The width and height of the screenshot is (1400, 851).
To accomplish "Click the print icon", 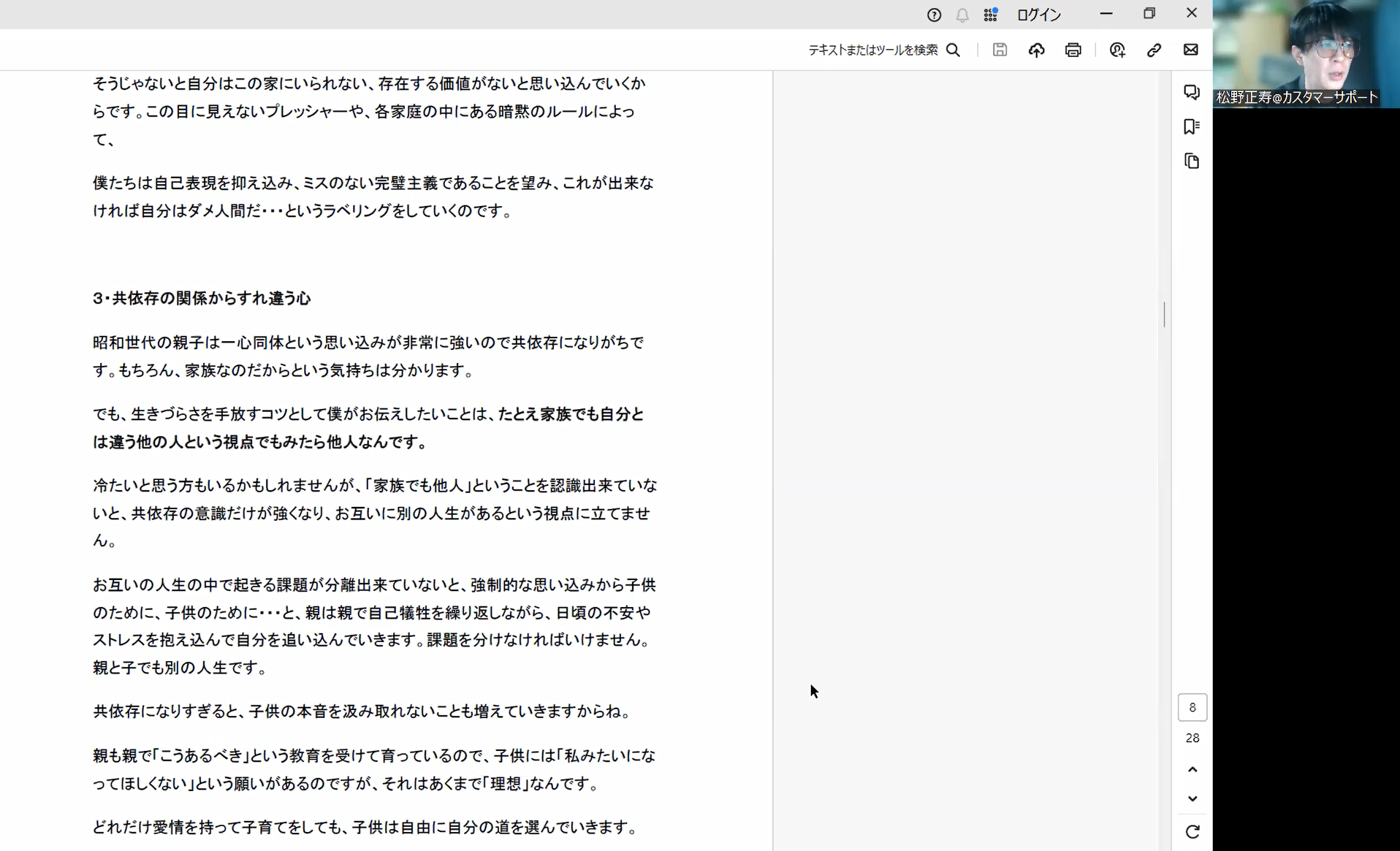I will tap(1073, 50).
